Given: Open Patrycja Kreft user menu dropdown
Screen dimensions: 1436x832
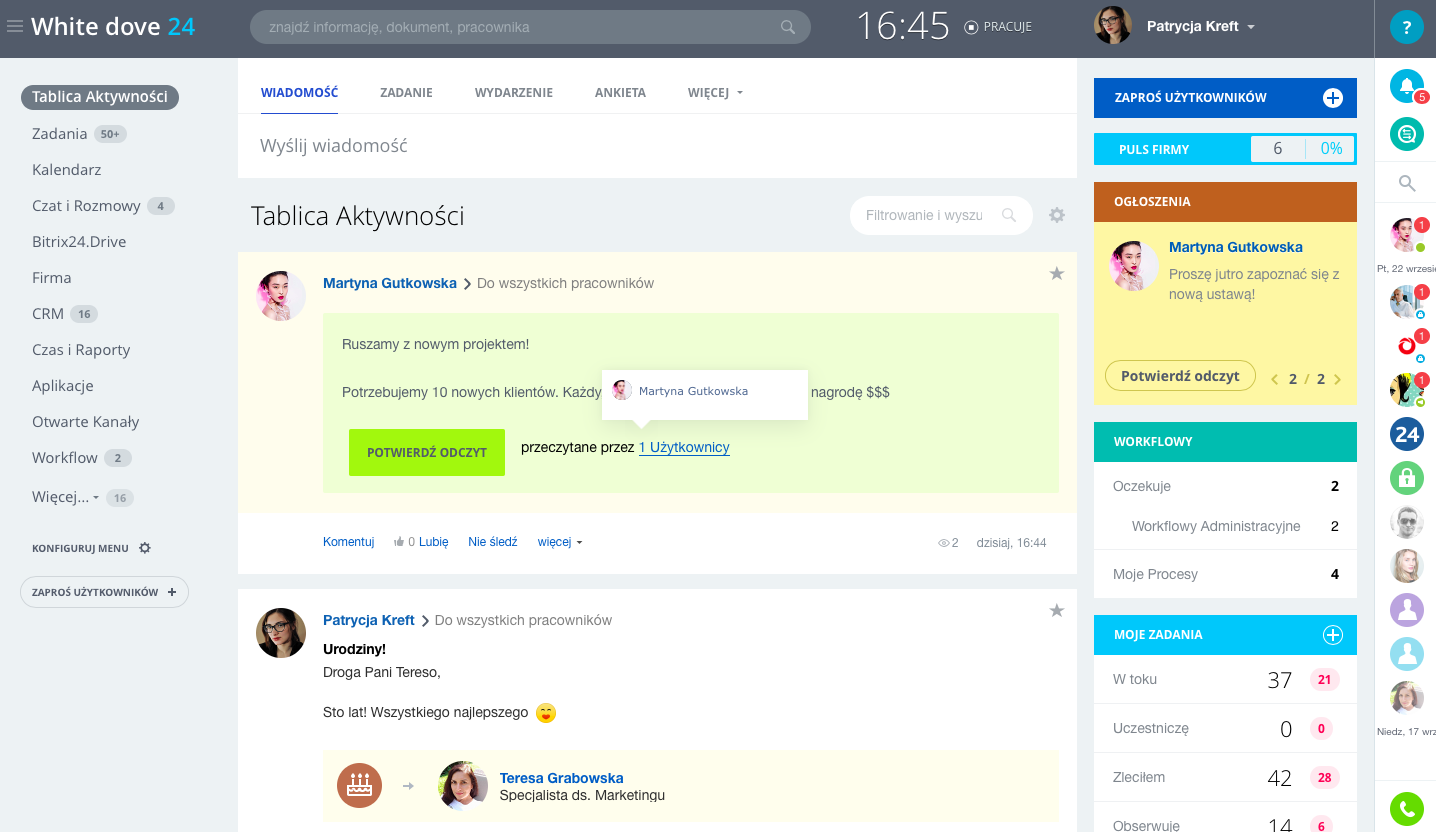Looking at the screenshot, I should tap(1250, 27).
